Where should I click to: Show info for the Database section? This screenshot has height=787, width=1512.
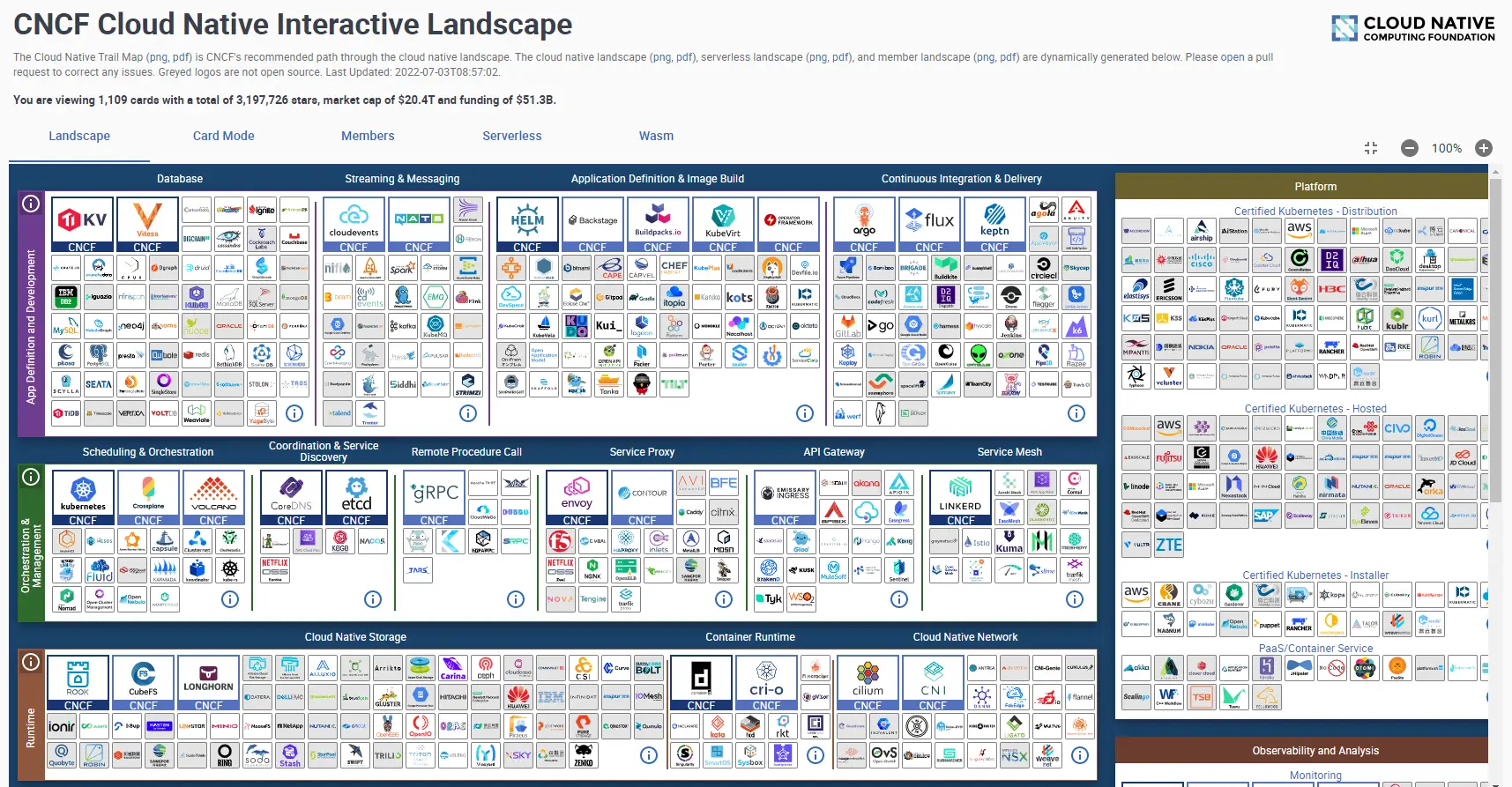click(294, 412)
